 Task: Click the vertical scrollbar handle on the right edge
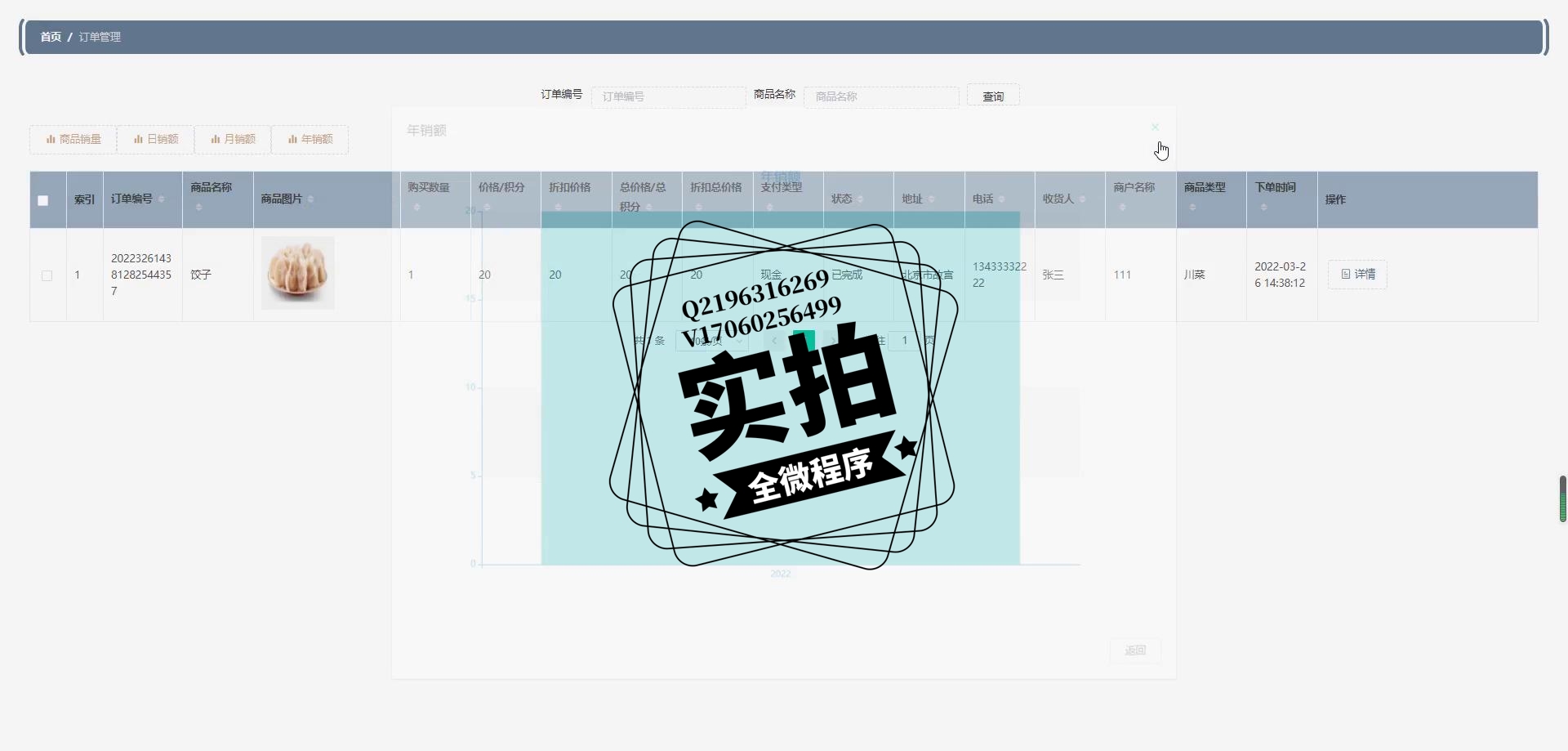click(x=1563, y=498)
